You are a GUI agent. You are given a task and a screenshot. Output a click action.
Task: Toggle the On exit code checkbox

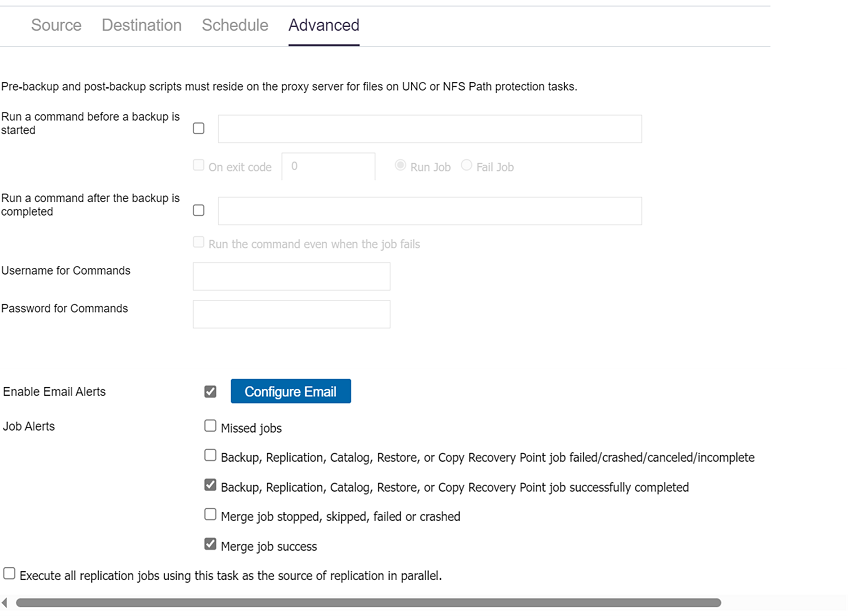pyautogui.click(x=198, y=167)
